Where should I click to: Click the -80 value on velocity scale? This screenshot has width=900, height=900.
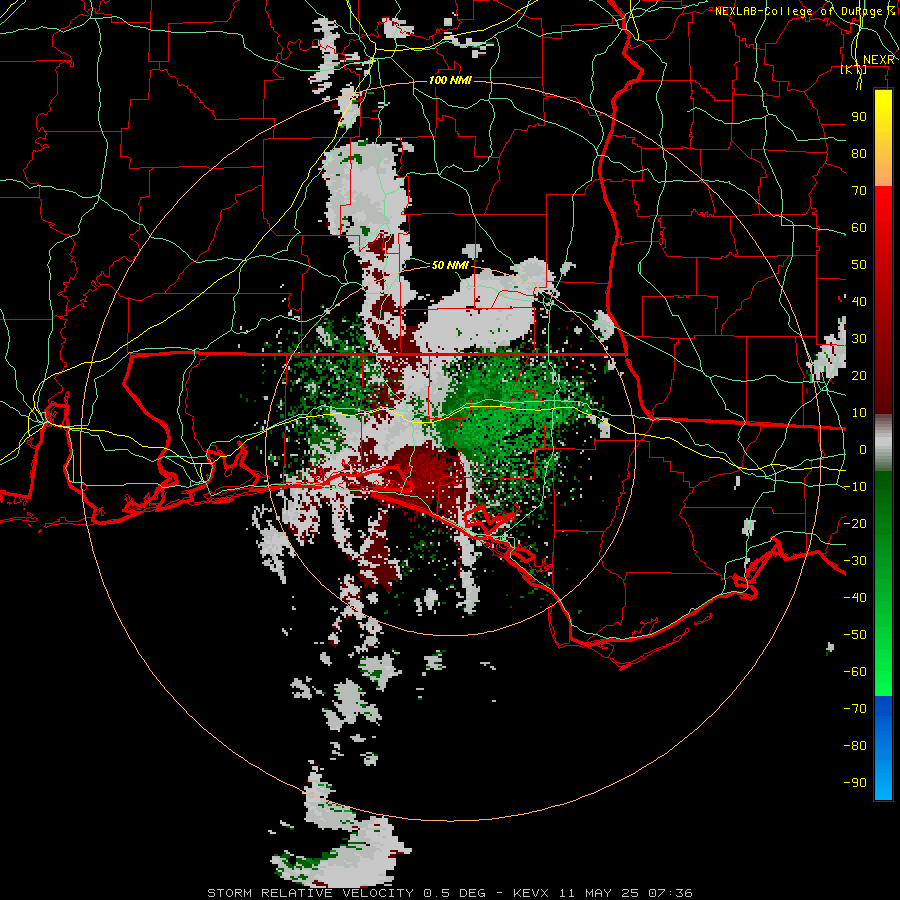(x=855, y=746)
